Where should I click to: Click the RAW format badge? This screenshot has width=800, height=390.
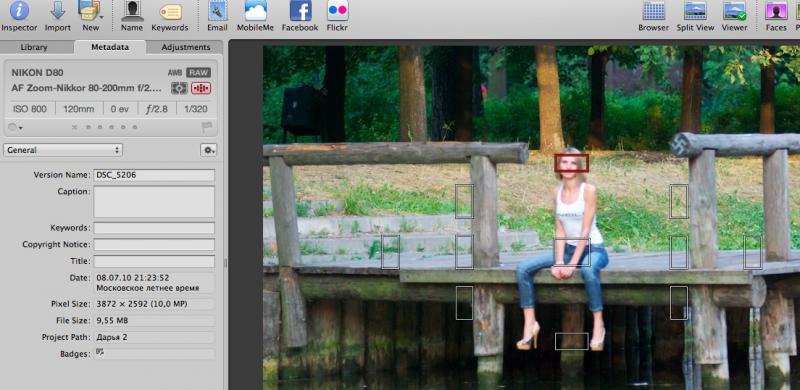(198, 73)
